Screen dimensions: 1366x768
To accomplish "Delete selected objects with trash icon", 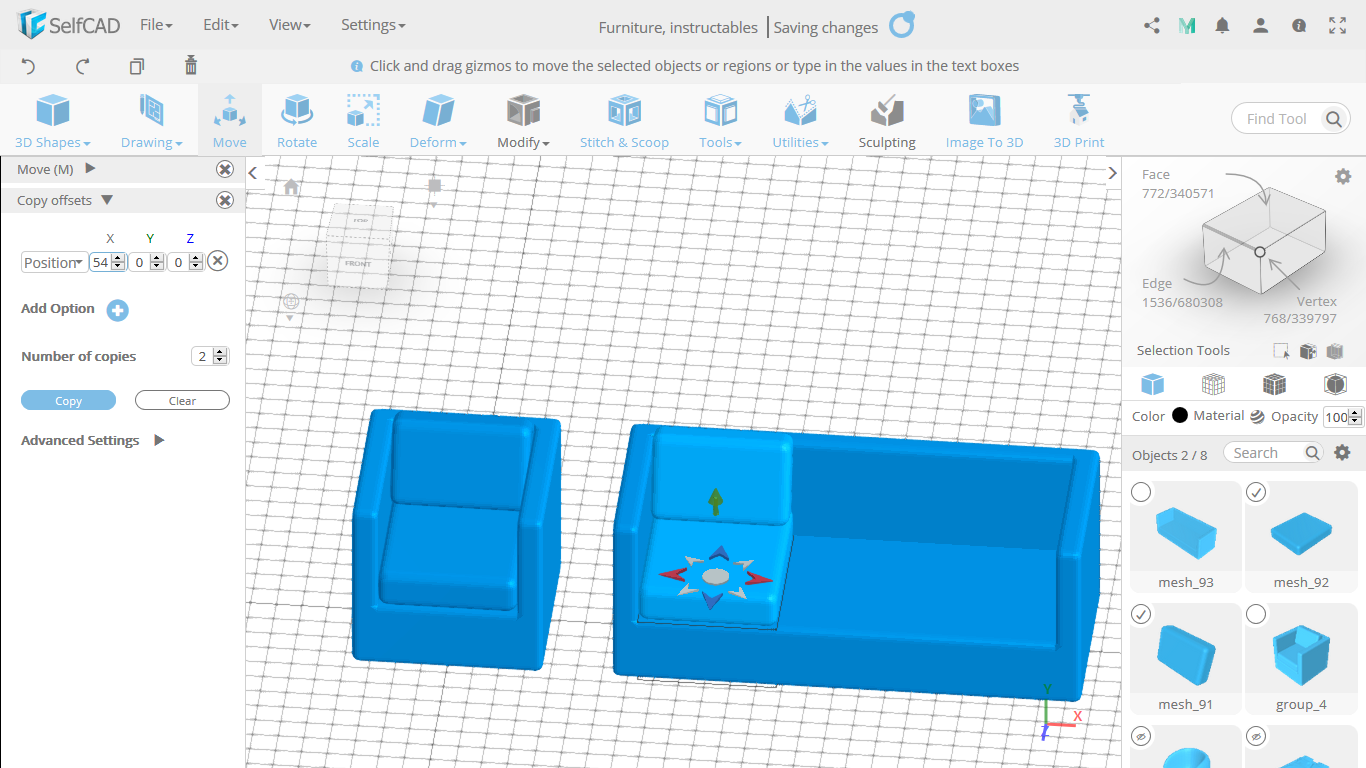I will [x=191, y=66].
